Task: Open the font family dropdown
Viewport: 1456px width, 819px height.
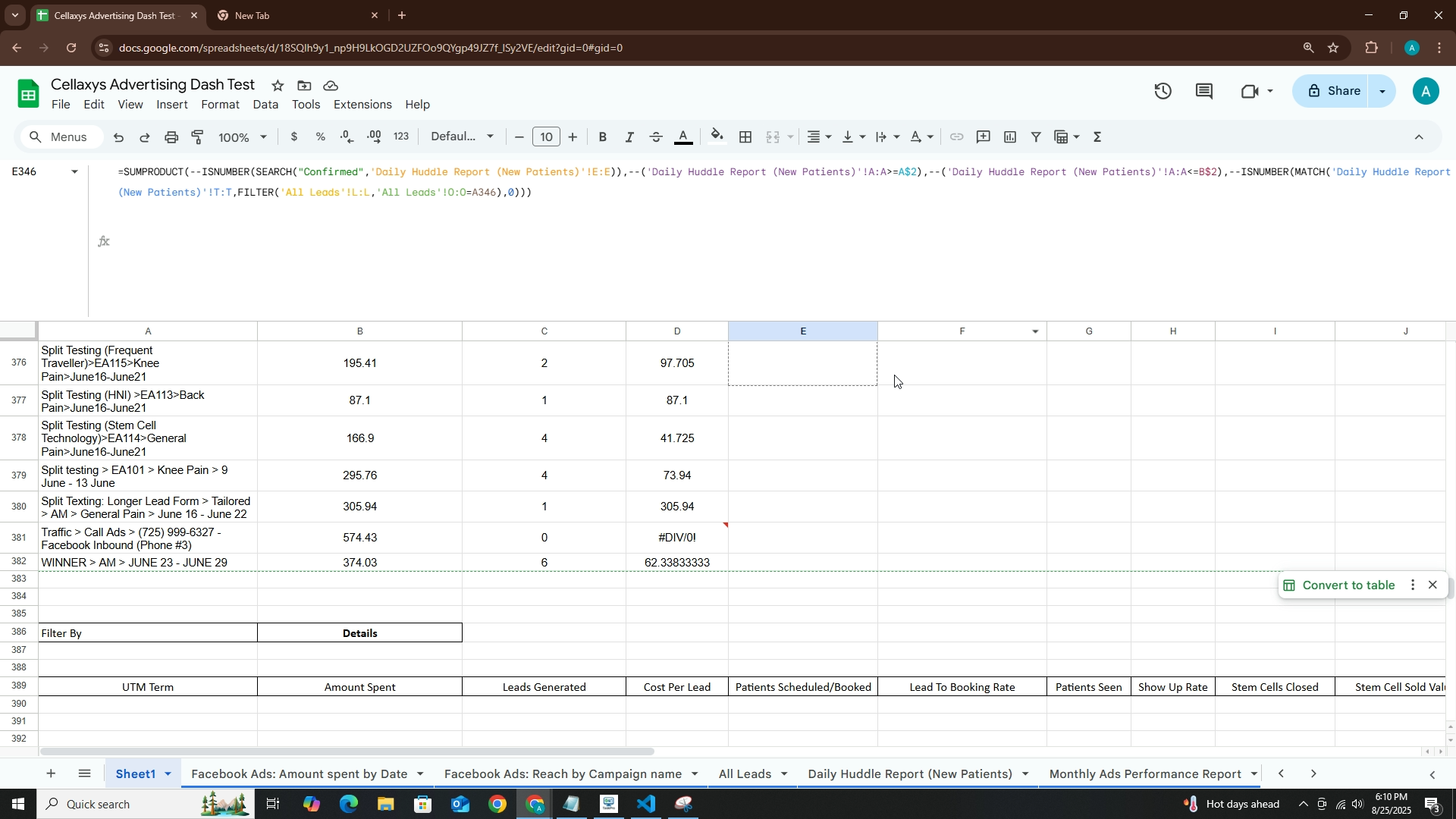Action: [462, 137]
